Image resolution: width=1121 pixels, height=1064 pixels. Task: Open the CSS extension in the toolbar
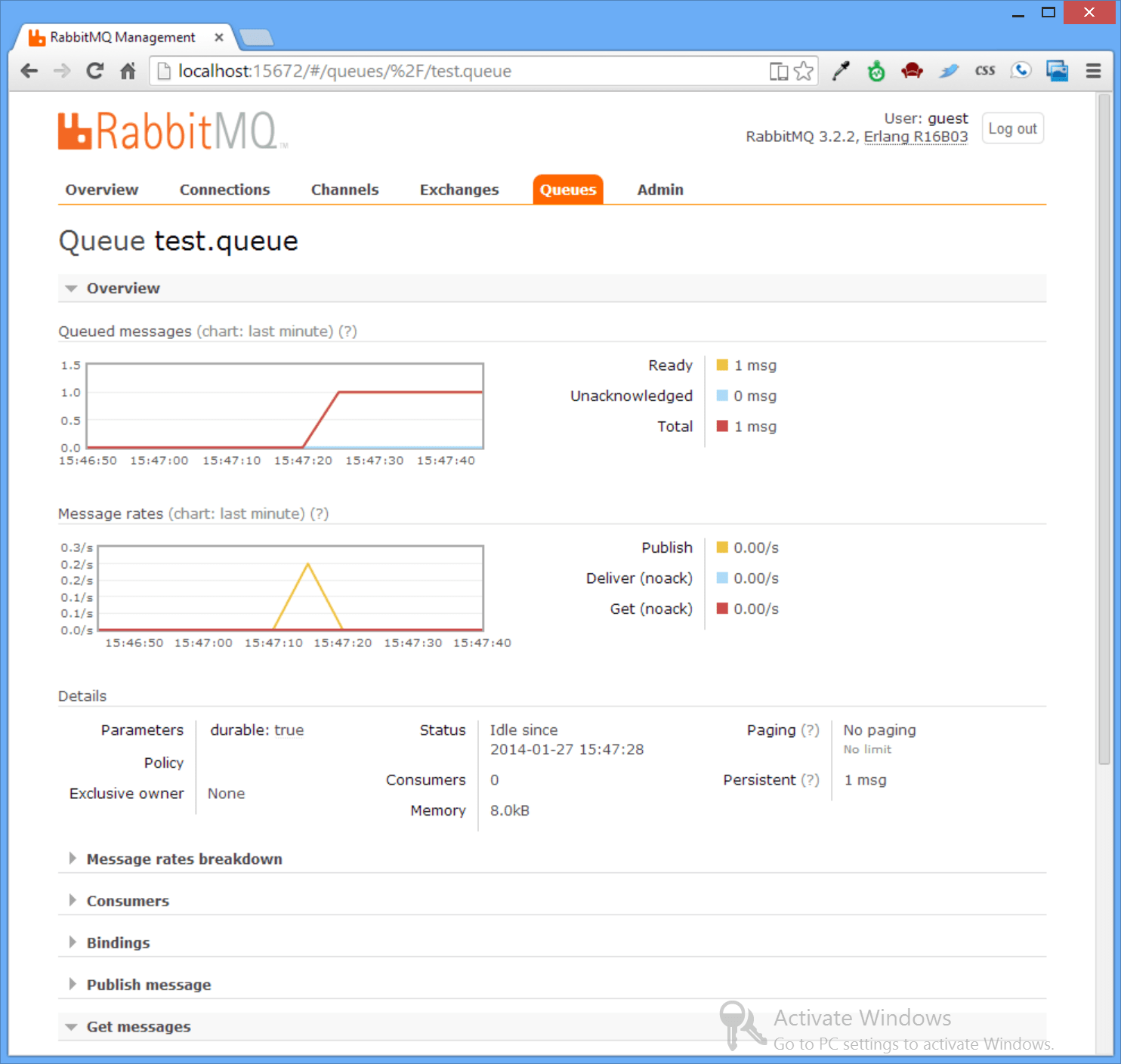(x=984, y=70)
